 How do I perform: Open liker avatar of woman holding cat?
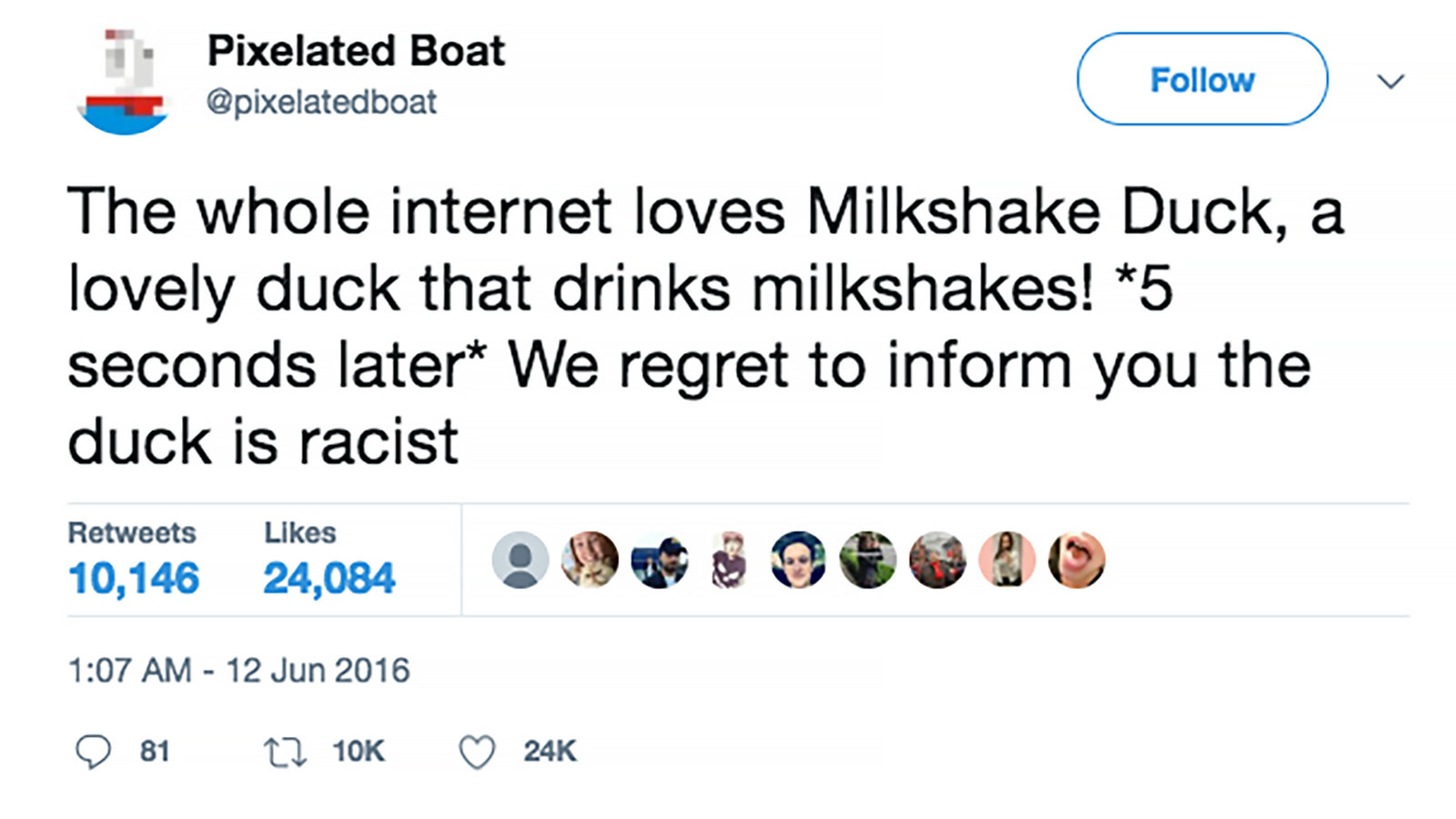590,560
